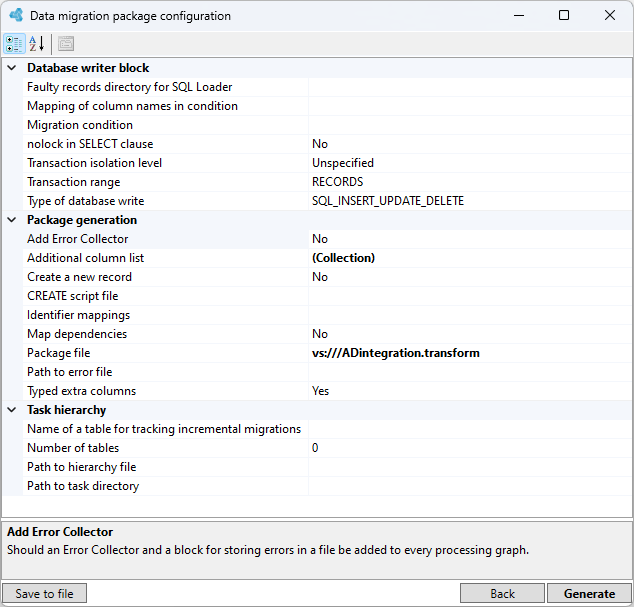Click the Package generation header
Screen dimensions: 634x607
pos(82,220)
